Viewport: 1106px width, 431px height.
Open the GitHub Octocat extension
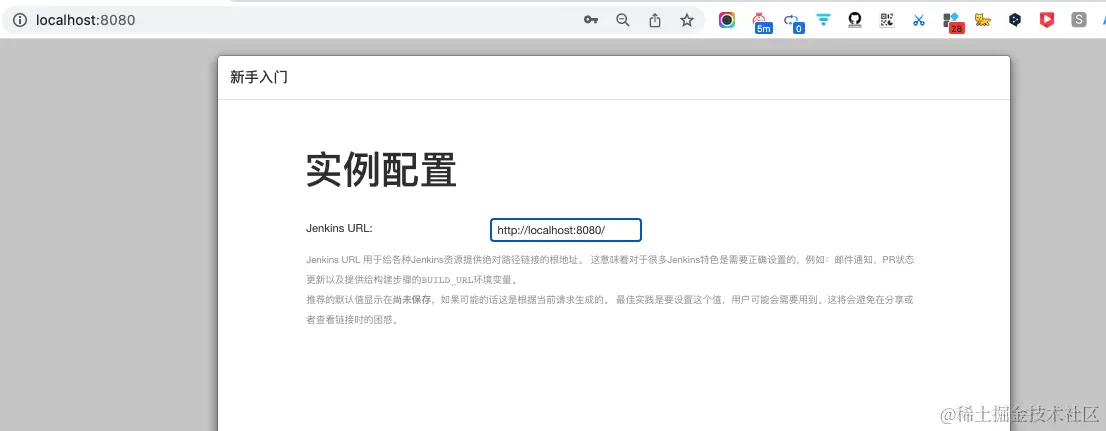point(855,20)
